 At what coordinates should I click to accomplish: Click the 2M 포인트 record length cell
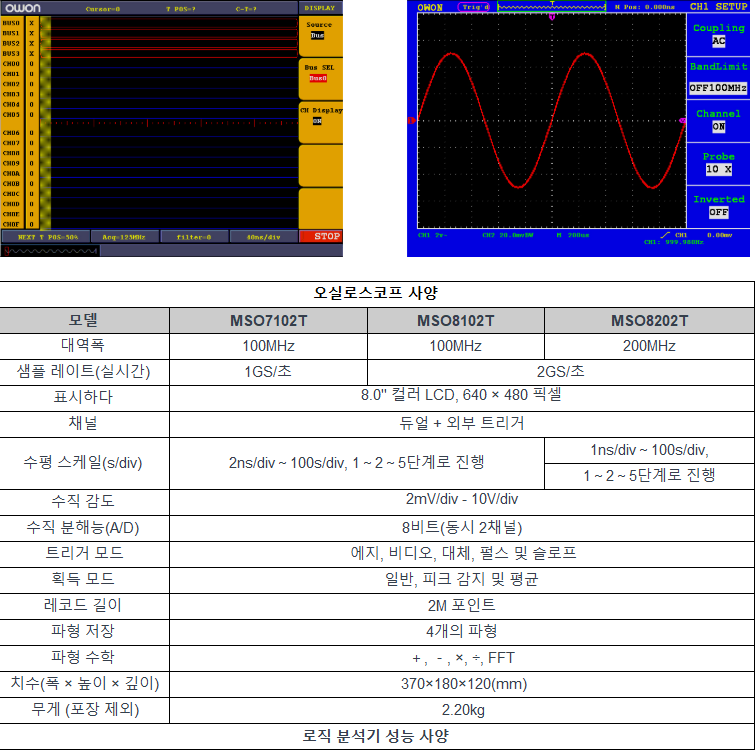click(x=461, y=606)
